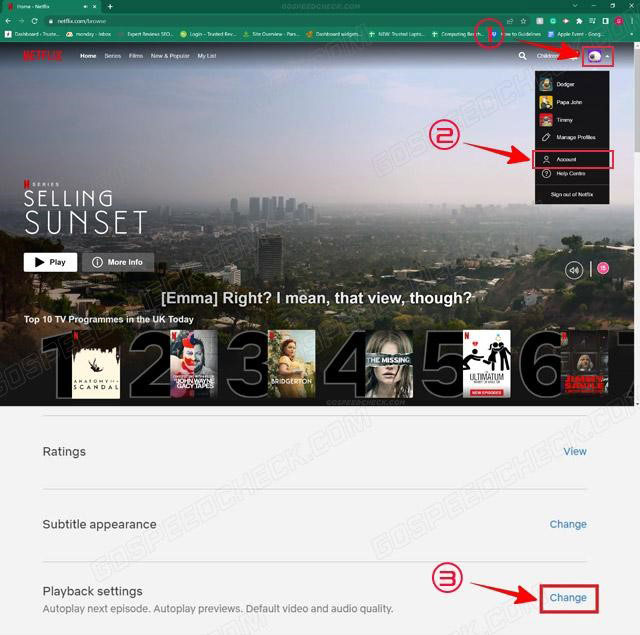Open John Wayne Gacy Tapes thumbnail

[x=194, y=364]
